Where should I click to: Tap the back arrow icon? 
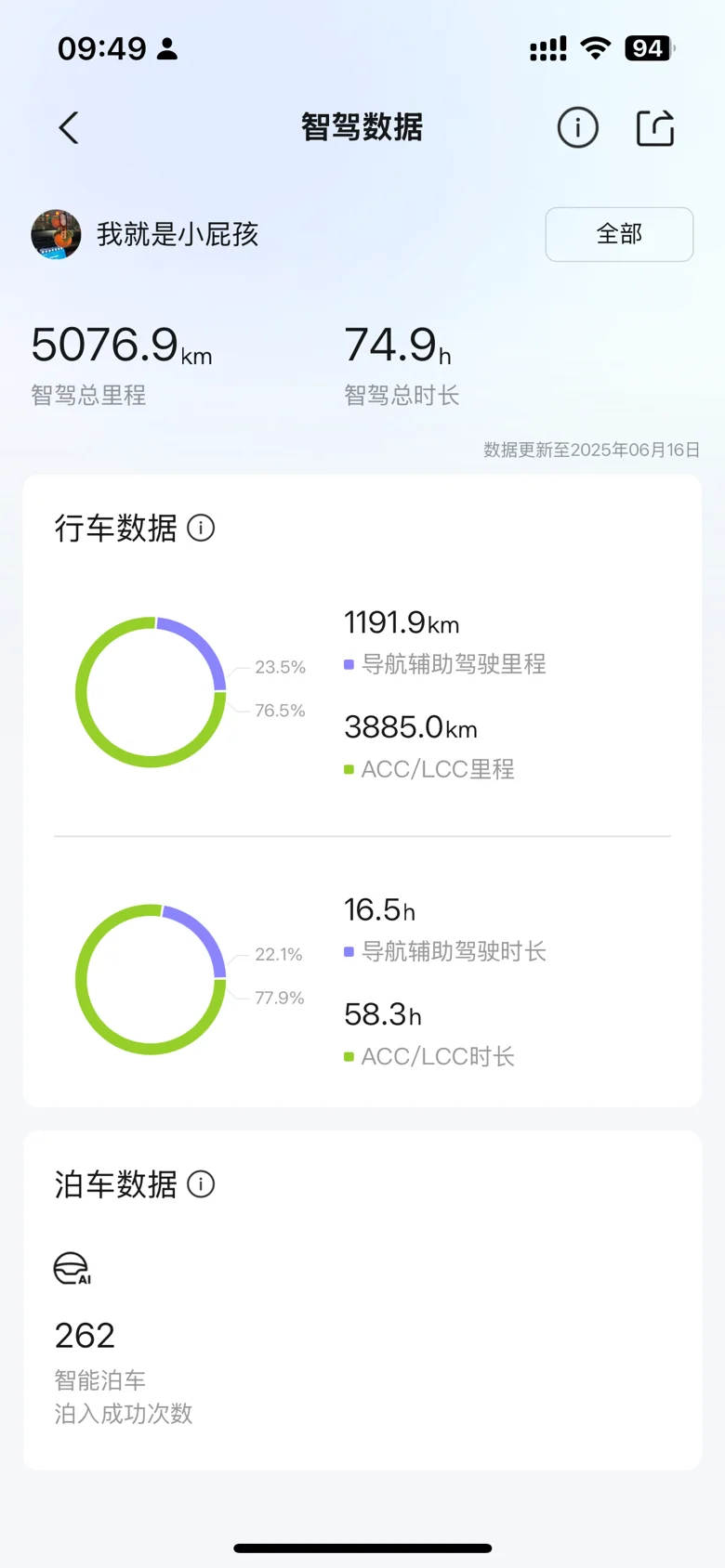click(x=69, y=128)
